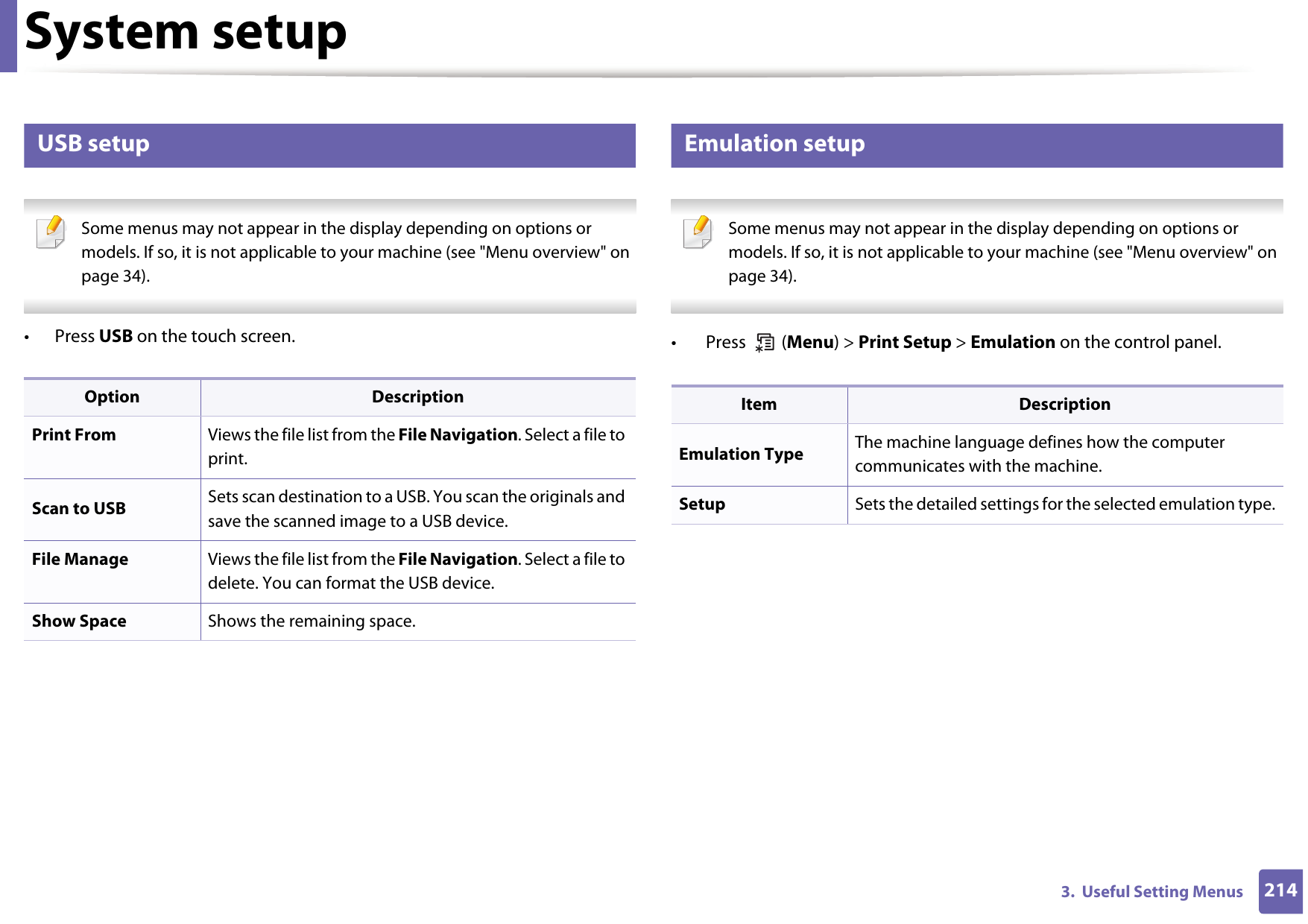Click the Option column header
This screenshot has width=1308, height=924.
(x=112, y=397)
